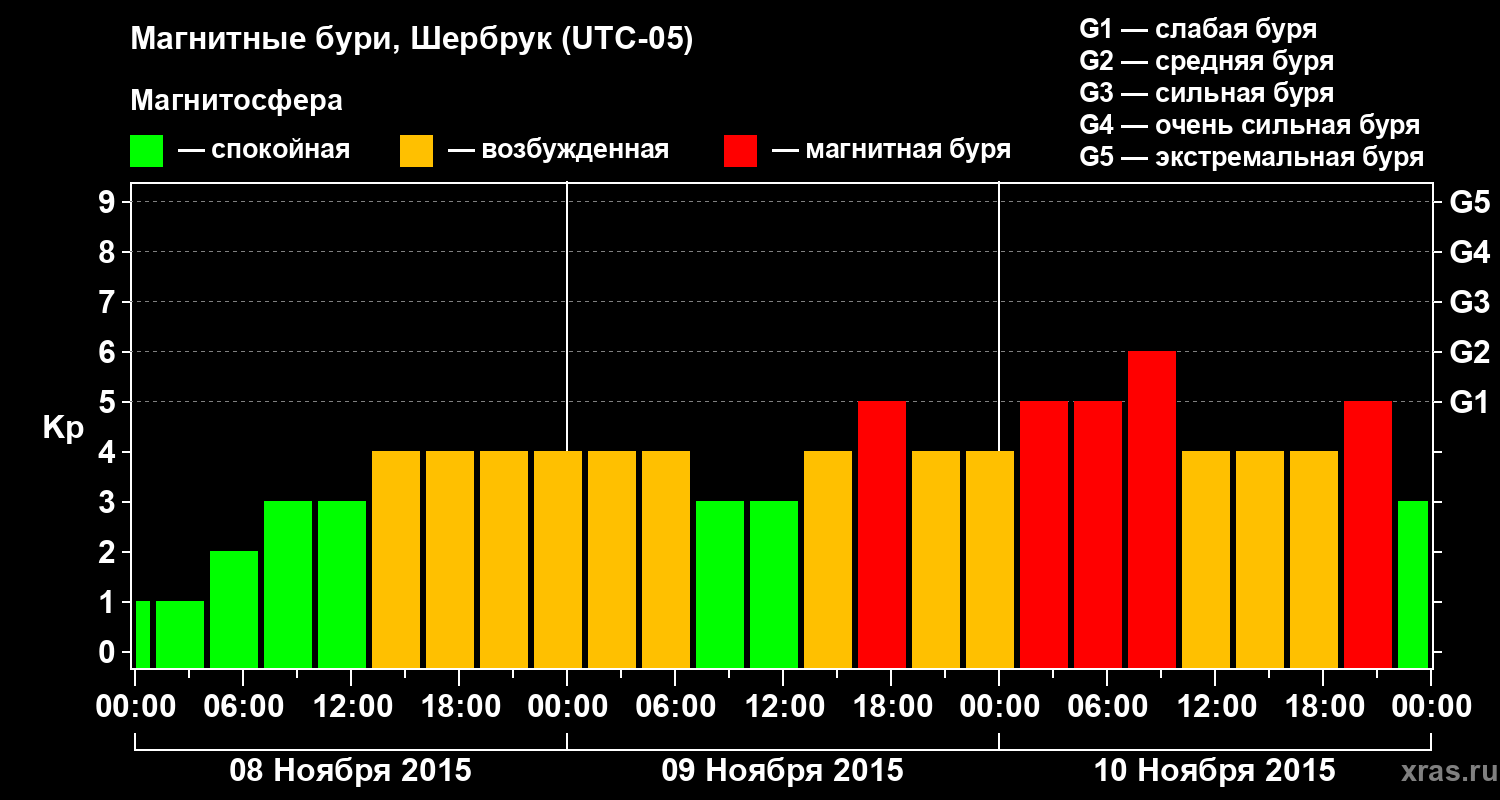
Task: Select the last red bar on 10 Ноября
Action: pos(1368,535)
